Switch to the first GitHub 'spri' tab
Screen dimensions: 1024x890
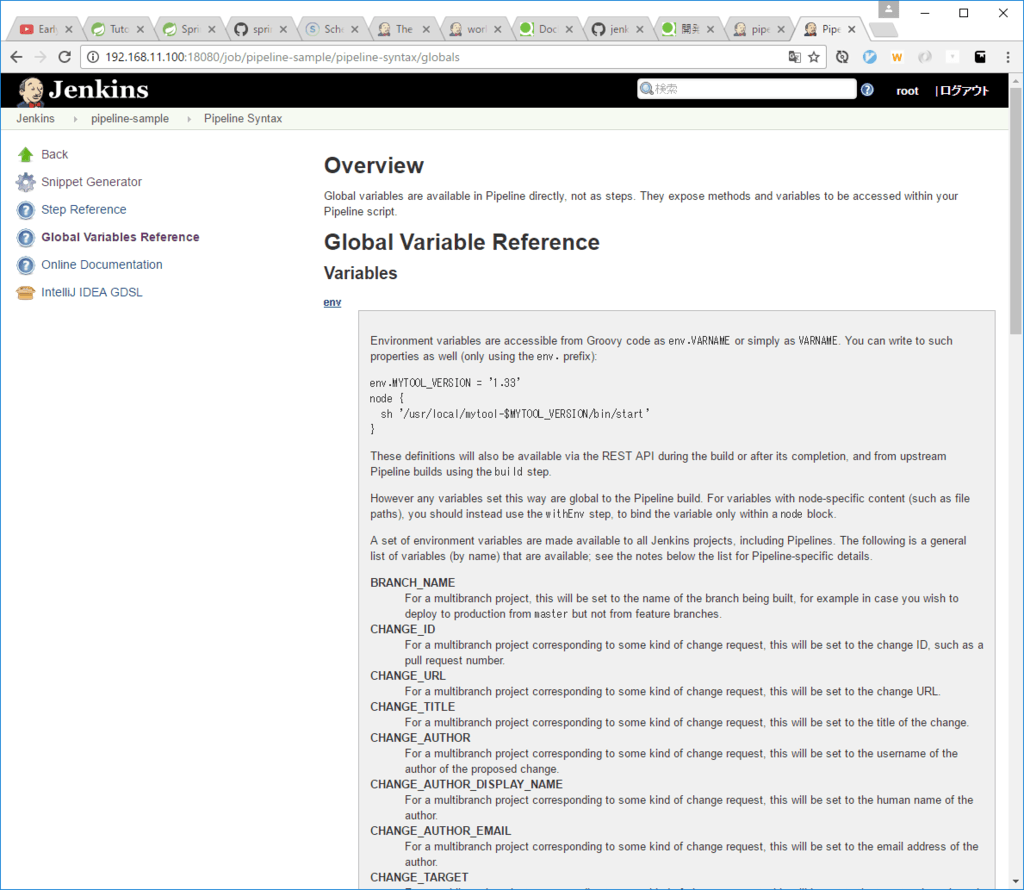click(x=255, y=29)
